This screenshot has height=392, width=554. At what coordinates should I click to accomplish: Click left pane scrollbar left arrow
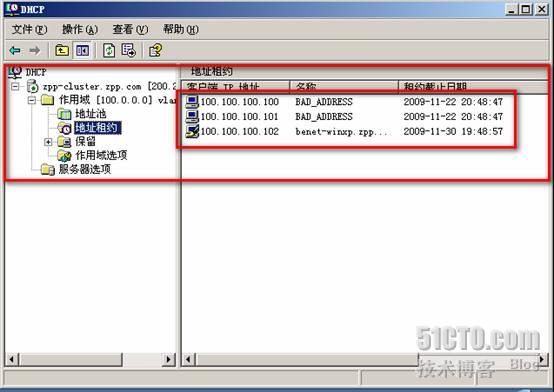click(x=12, y=360)
